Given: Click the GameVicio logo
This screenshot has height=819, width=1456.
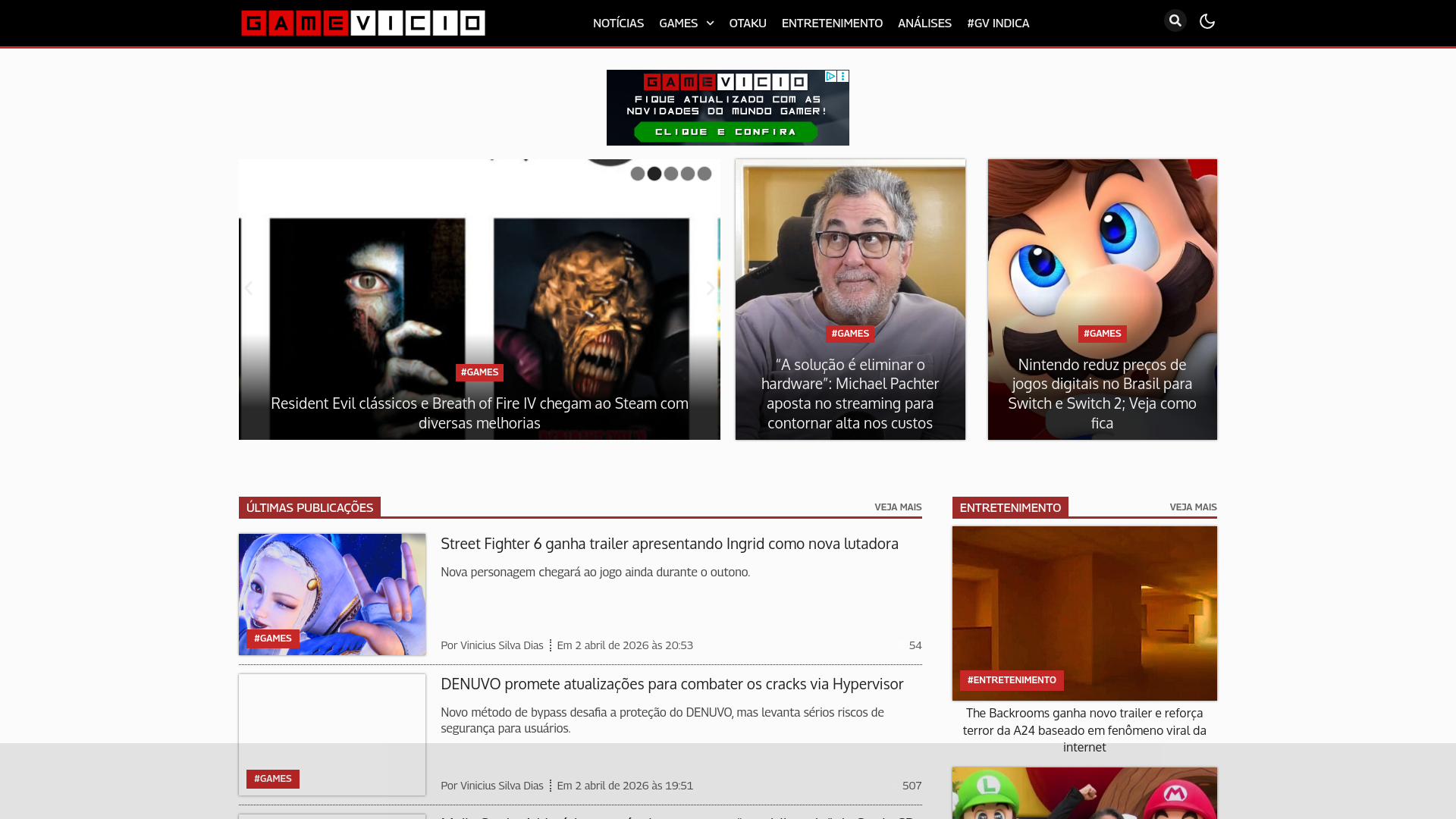Looking at the screenshot, I should pos(363,23).
